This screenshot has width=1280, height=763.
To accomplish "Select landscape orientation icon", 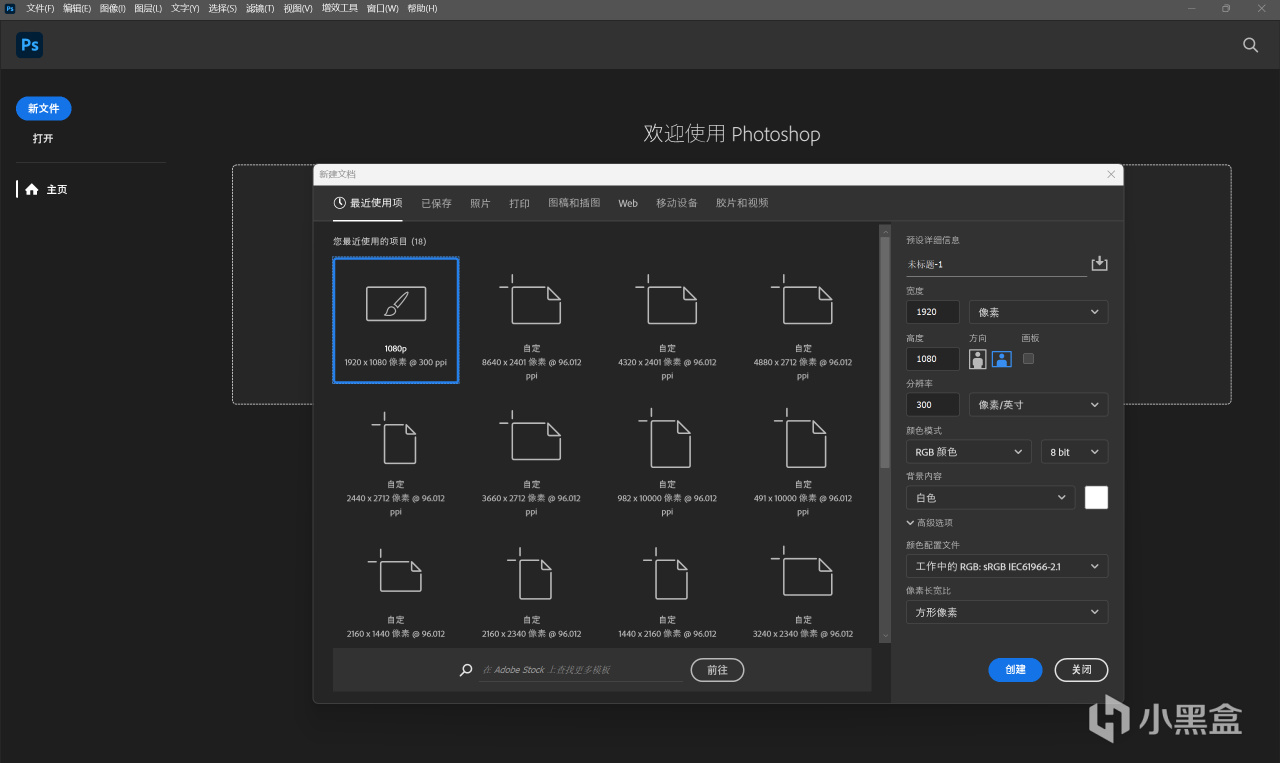I will point(1001,359).
